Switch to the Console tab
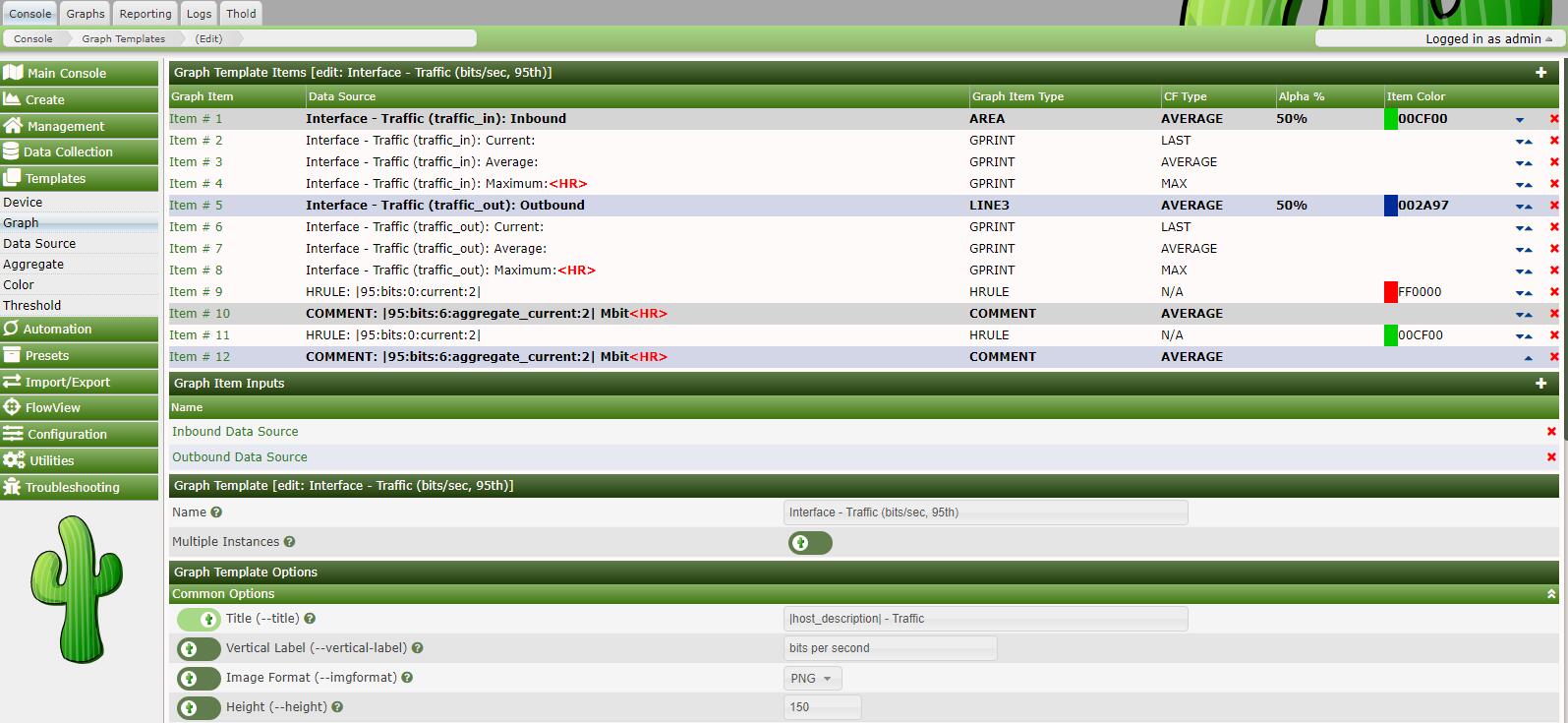This screenshot has width=1568, height=723. (29, 13)
